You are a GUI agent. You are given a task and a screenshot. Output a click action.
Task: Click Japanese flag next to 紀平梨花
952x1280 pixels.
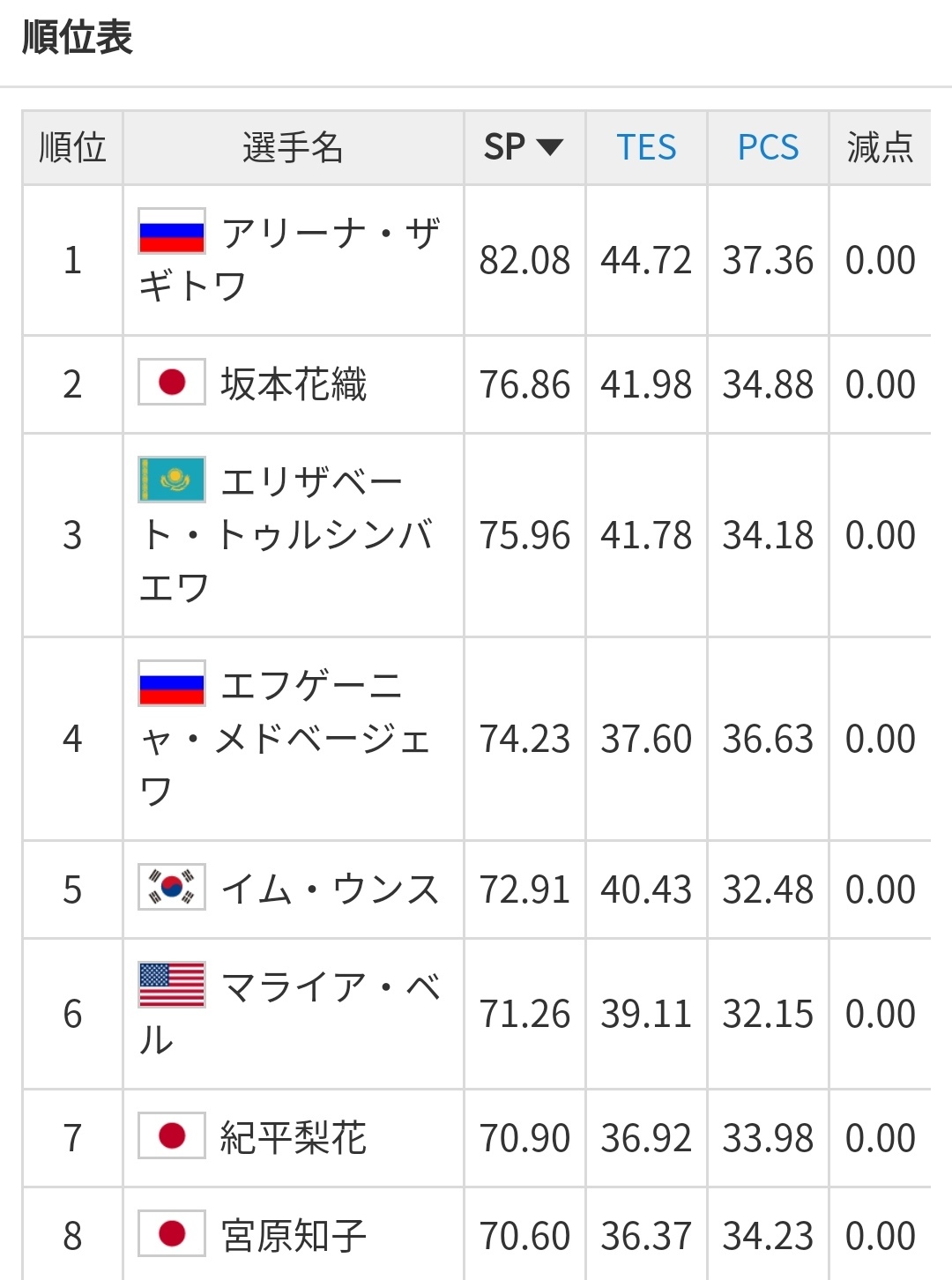[x=172, y=1135]
